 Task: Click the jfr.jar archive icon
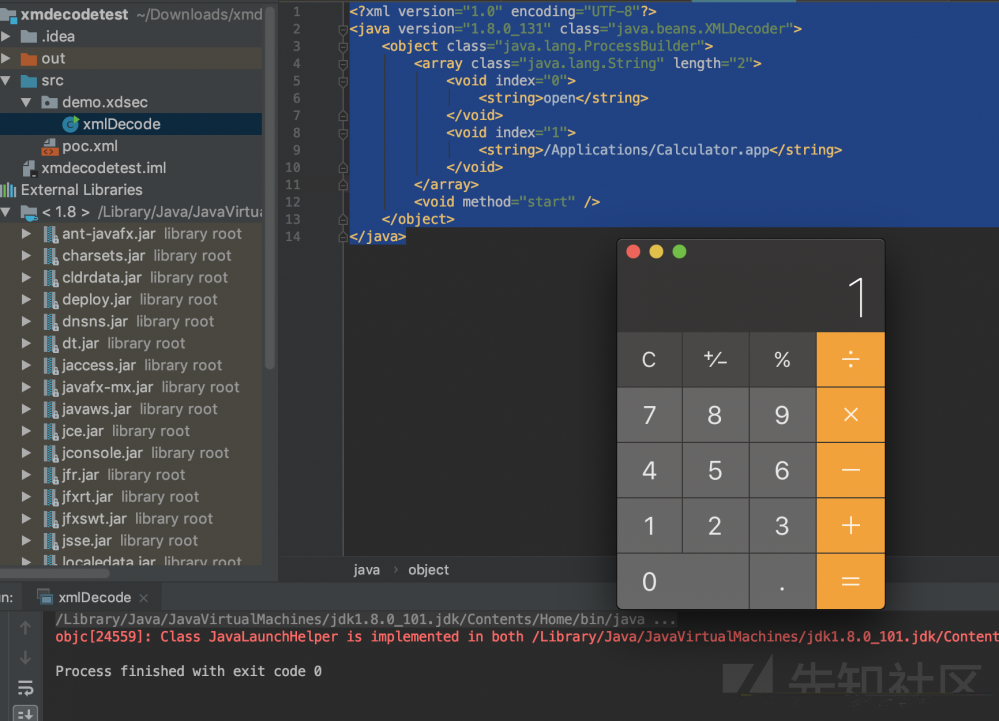pos(51,475)
